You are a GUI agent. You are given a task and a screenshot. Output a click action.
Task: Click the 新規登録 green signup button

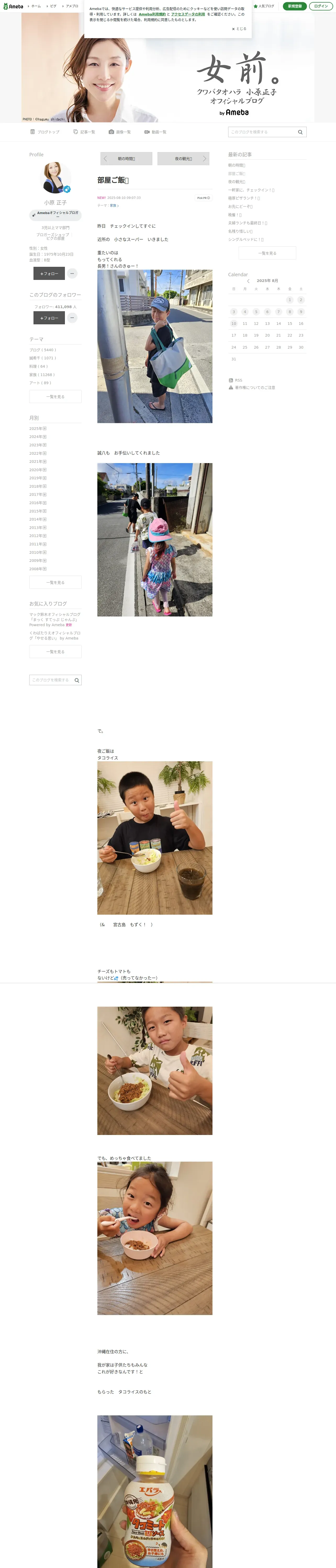click(x=295, y=6)
